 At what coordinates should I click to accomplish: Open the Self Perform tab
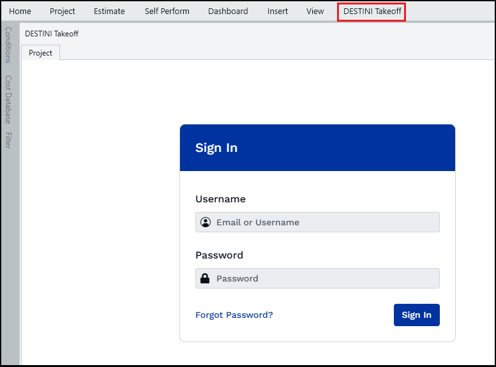(167, 11)
